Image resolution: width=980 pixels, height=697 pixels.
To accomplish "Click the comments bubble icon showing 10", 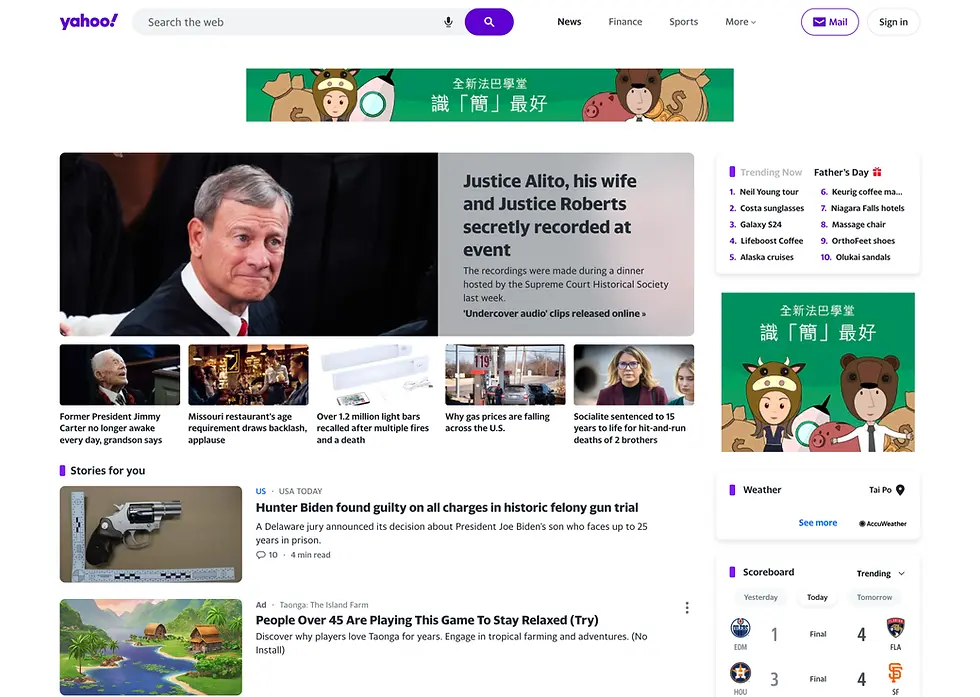I will pos(261,555).
